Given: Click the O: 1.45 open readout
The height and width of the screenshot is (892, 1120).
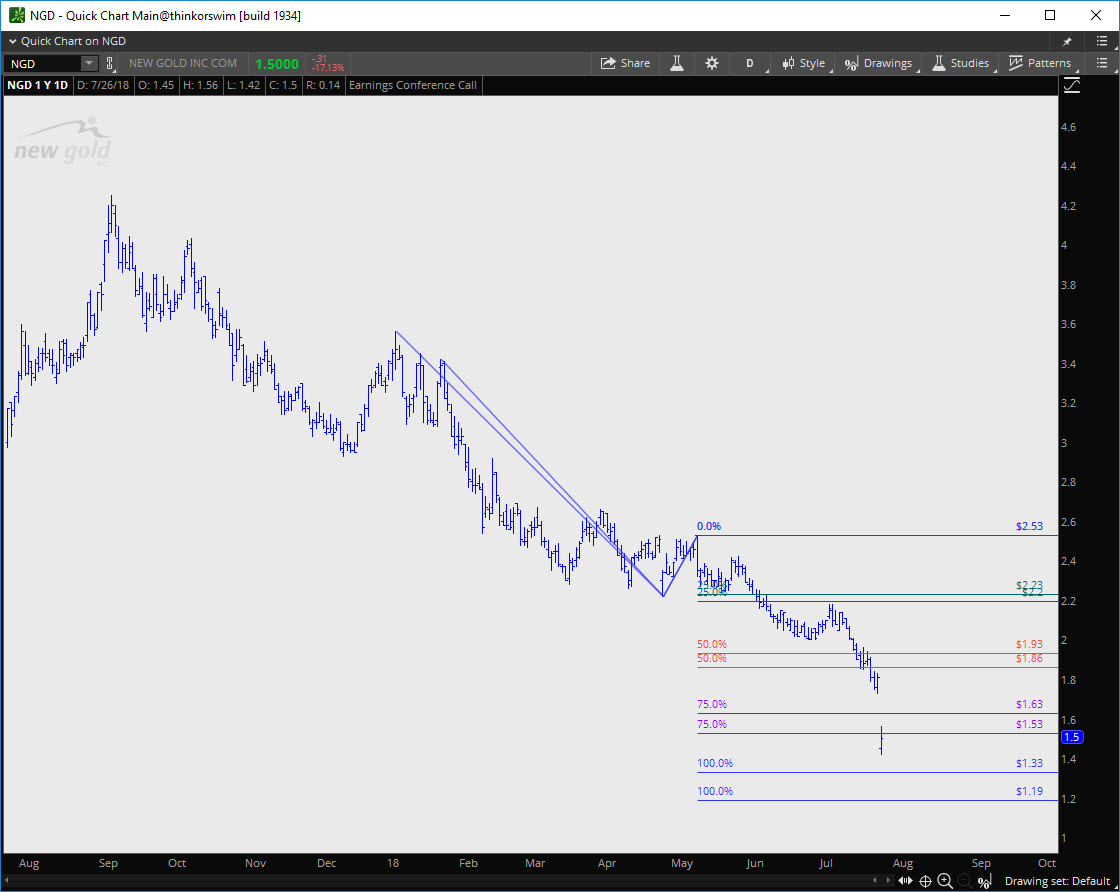Looking at the screenshot, I should [x=156, y=85].
